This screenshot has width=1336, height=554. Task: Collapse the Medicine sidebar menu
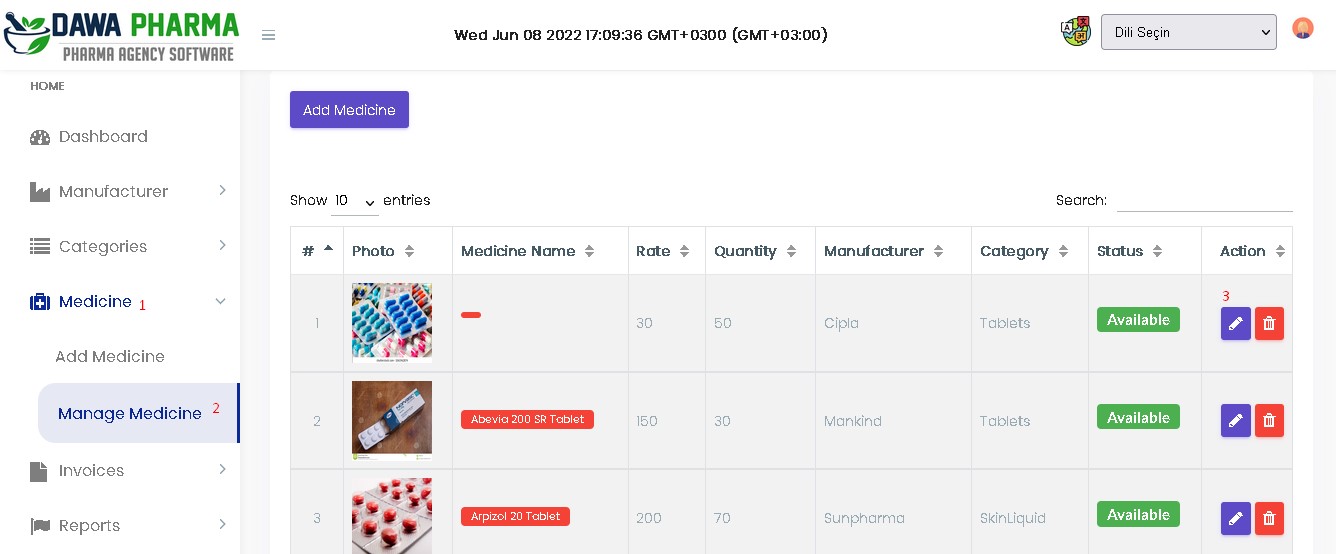tap(129, 301)
